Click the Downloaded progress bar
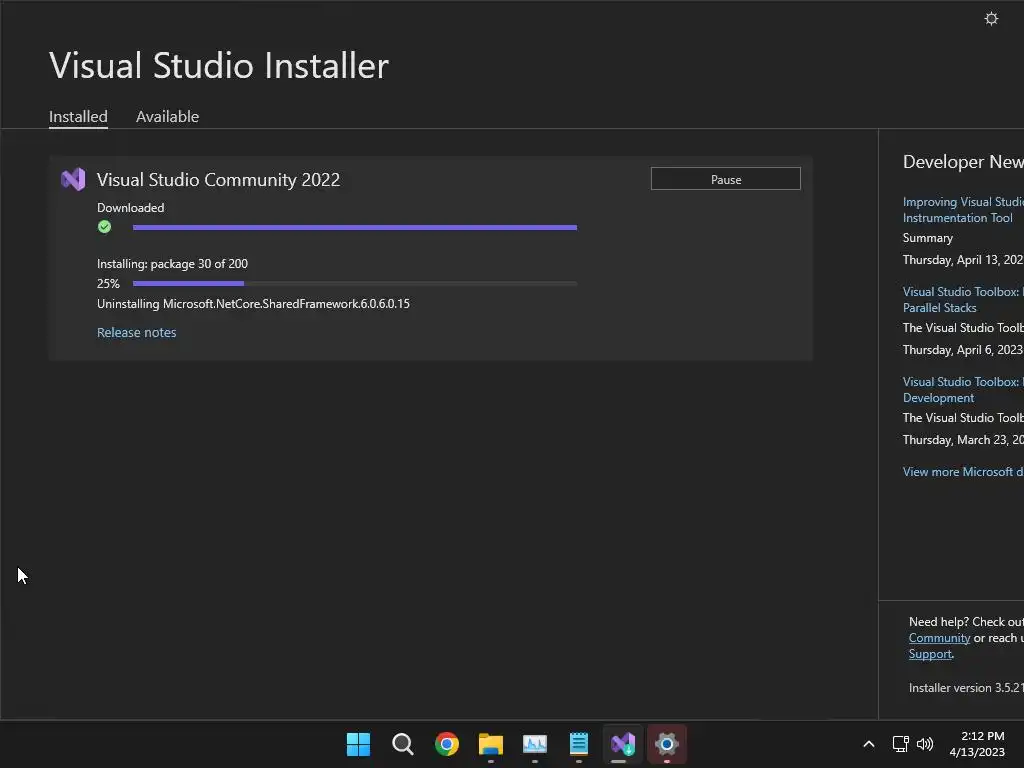This screenshot has width=1024, height=768. [355, 227]
